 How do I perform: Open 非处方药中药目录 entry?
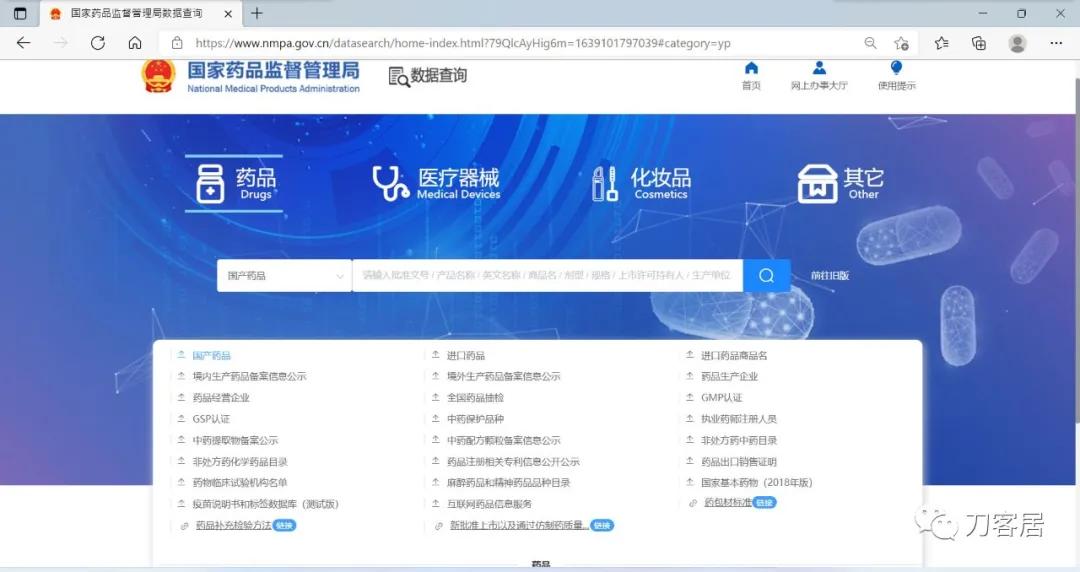coord(739,440)
